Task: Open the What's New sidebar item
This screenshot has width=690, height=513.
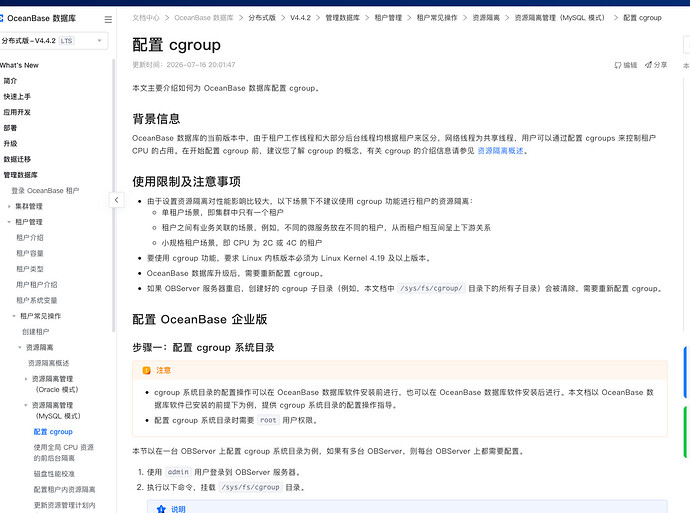Action: [x=19, y=65]
